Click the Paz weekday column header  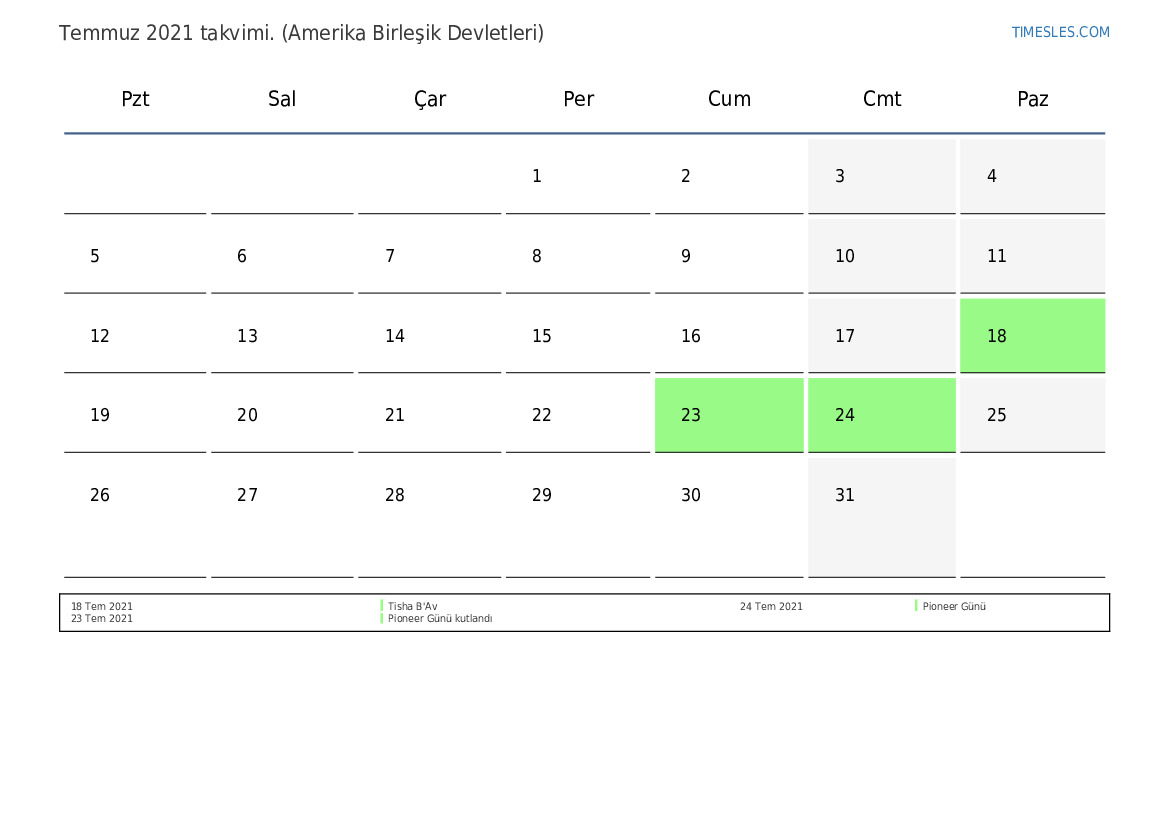[x=1032, y=99]
